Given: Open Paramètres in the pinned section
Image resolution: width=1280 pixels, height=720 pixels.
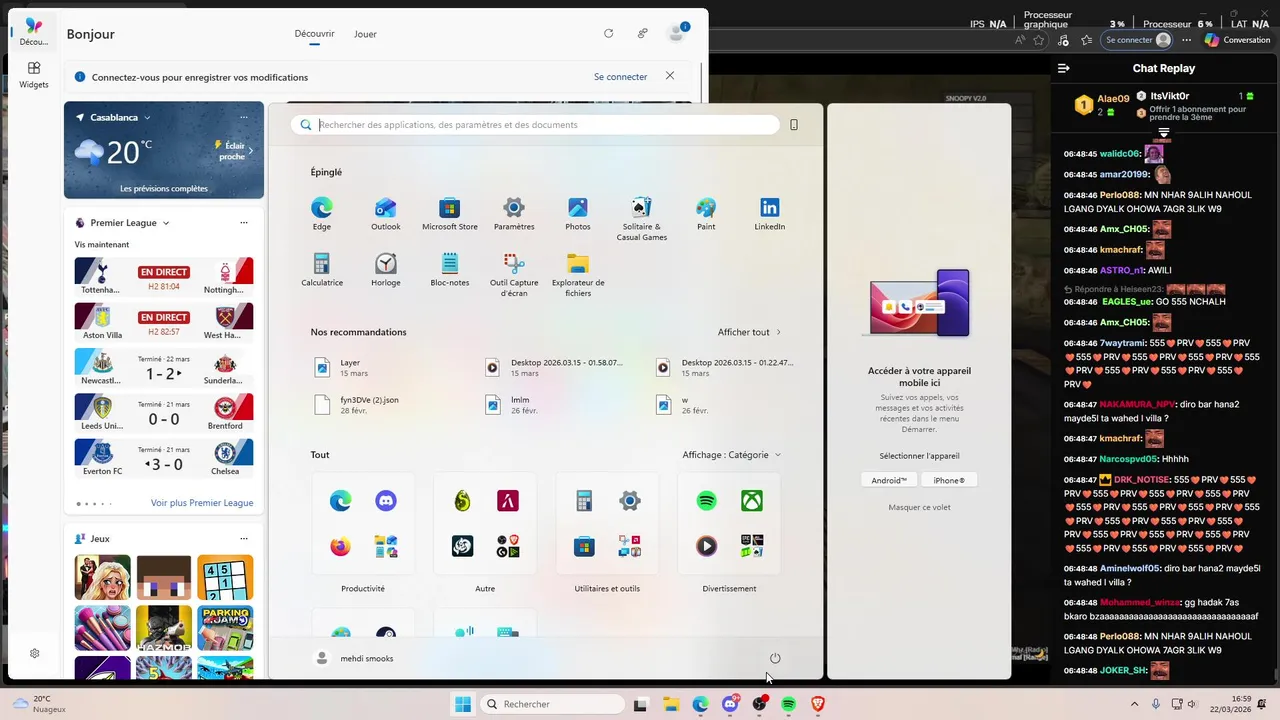Looking at the screenshot, I should click(x=514, y=214).
